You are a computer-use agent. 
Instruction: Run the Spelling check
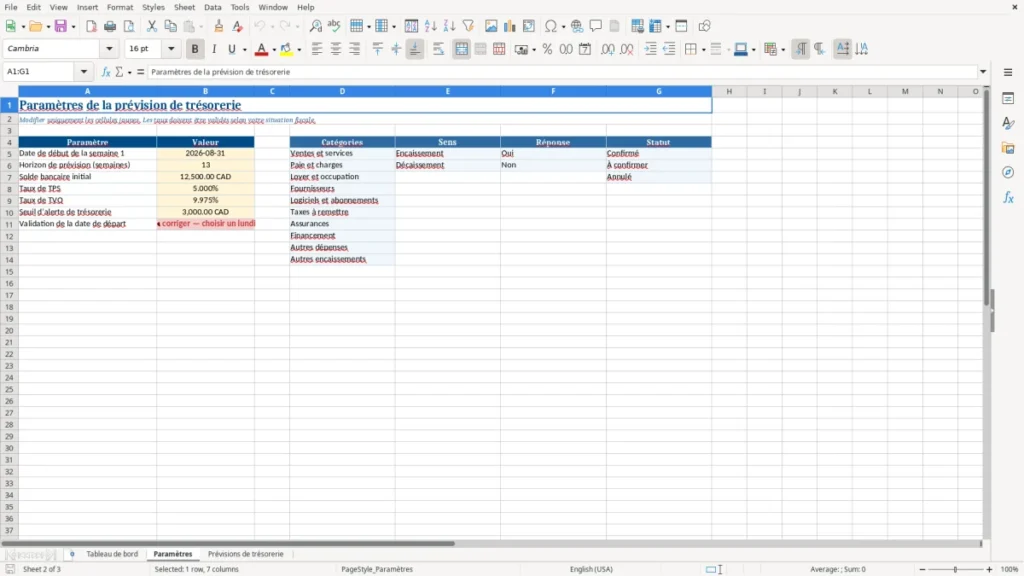(334, 26)
